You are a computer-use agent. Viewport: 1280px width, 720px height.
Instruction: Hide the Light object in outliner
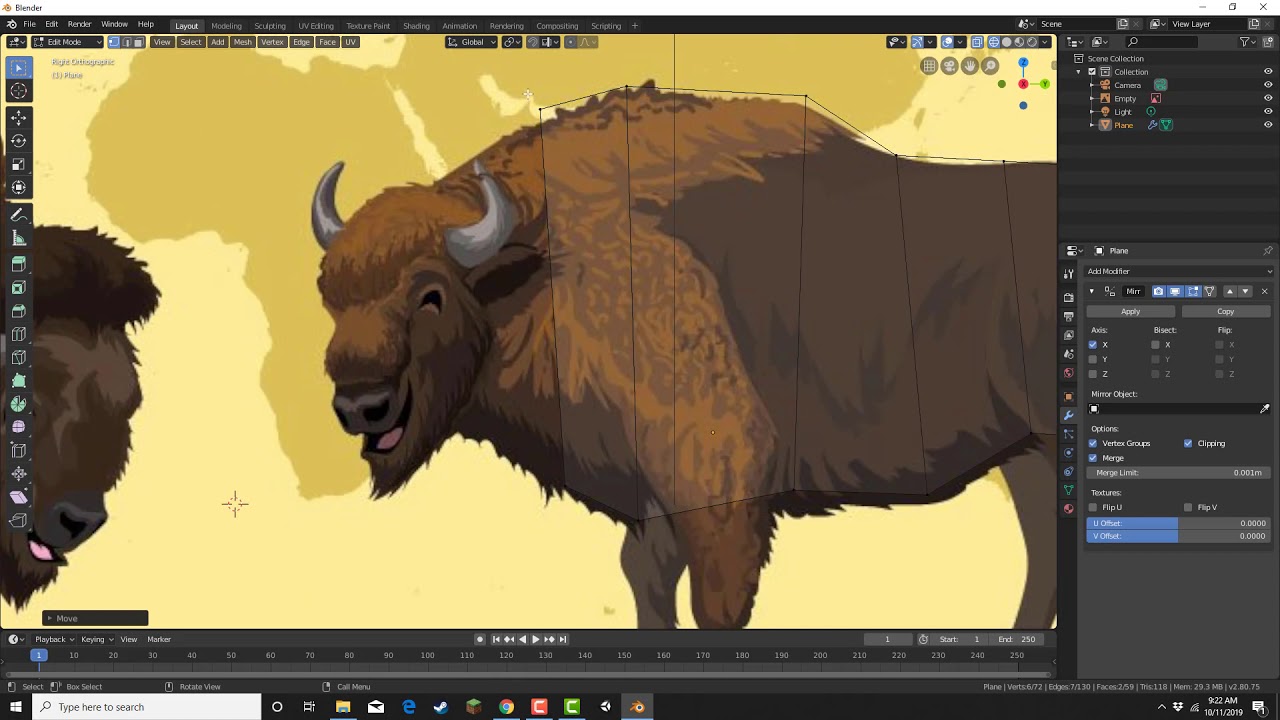(x=1268, y=112)
